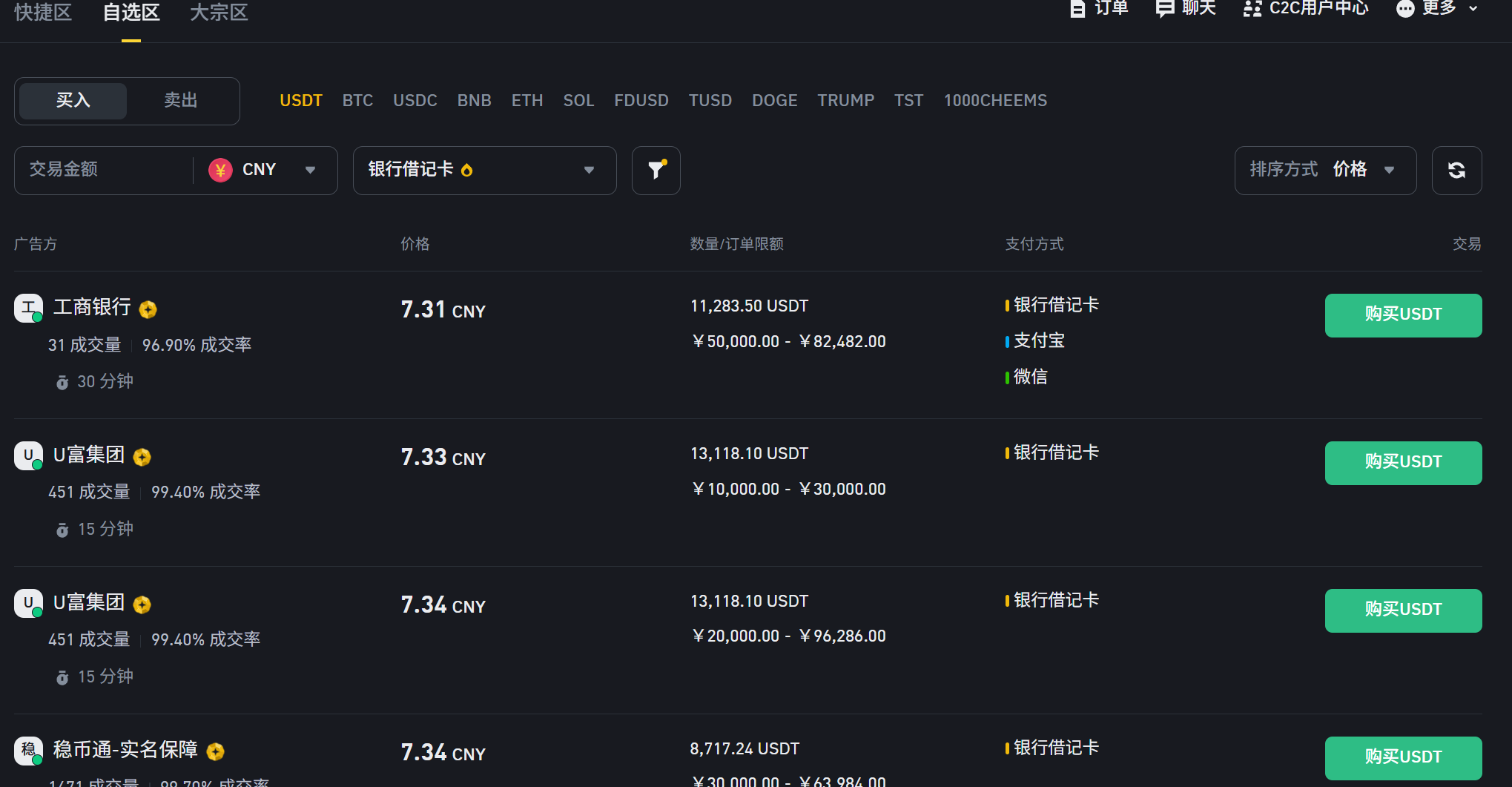Focus the 交易金额 amount input field

[104, 171]
